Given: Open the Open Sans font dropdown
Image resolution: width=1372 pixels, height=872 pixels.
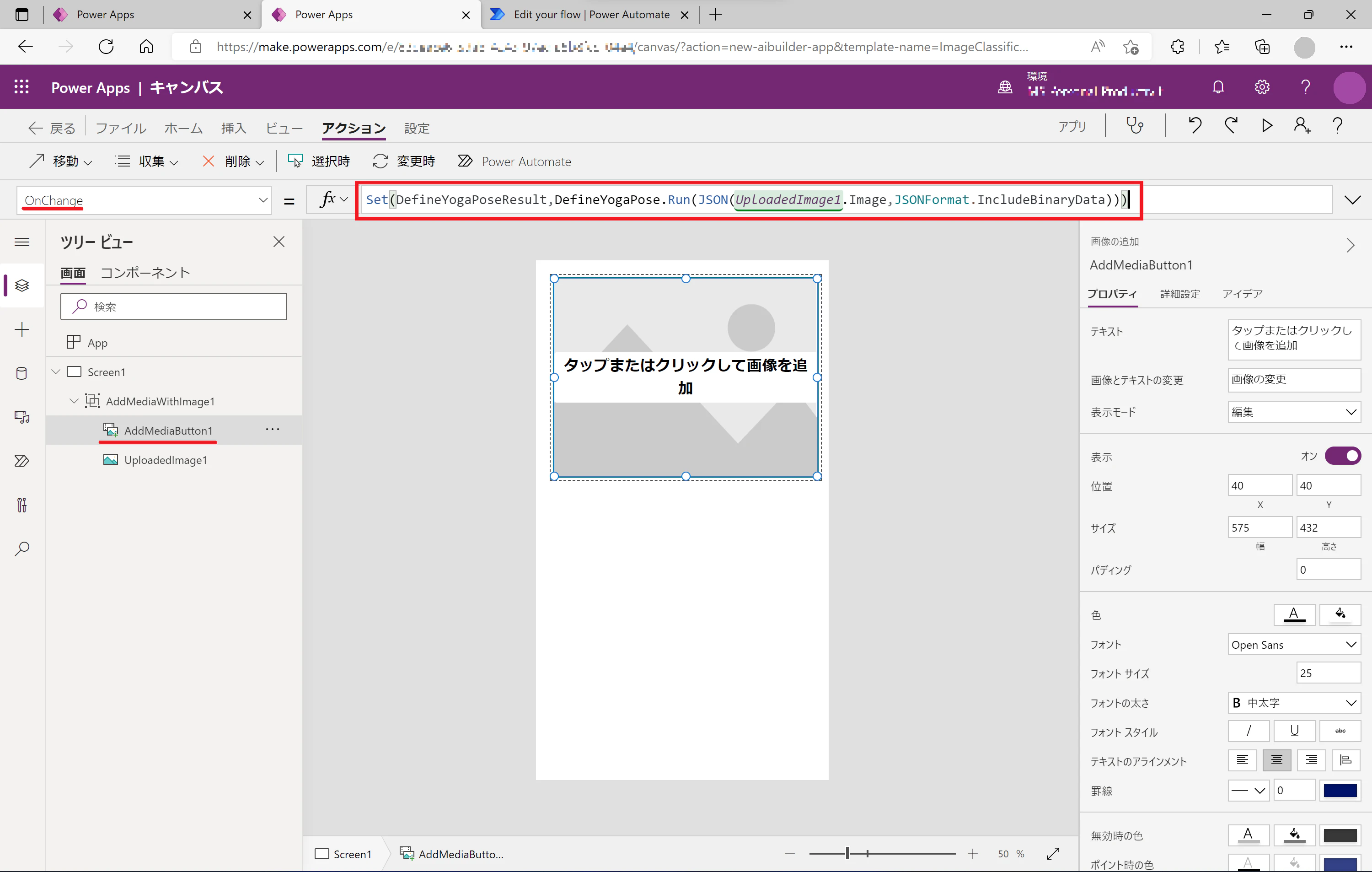Looking at the screenshot, I should [x=1294, y=645].
